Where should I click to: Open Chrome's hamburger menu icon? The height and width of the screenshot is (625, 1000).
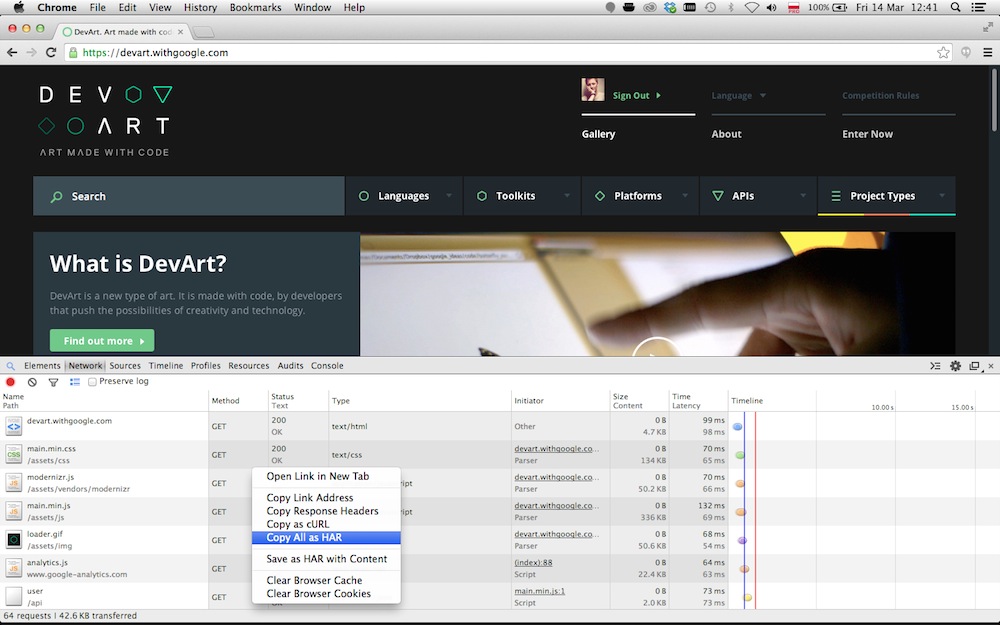(x=987, y=52)
